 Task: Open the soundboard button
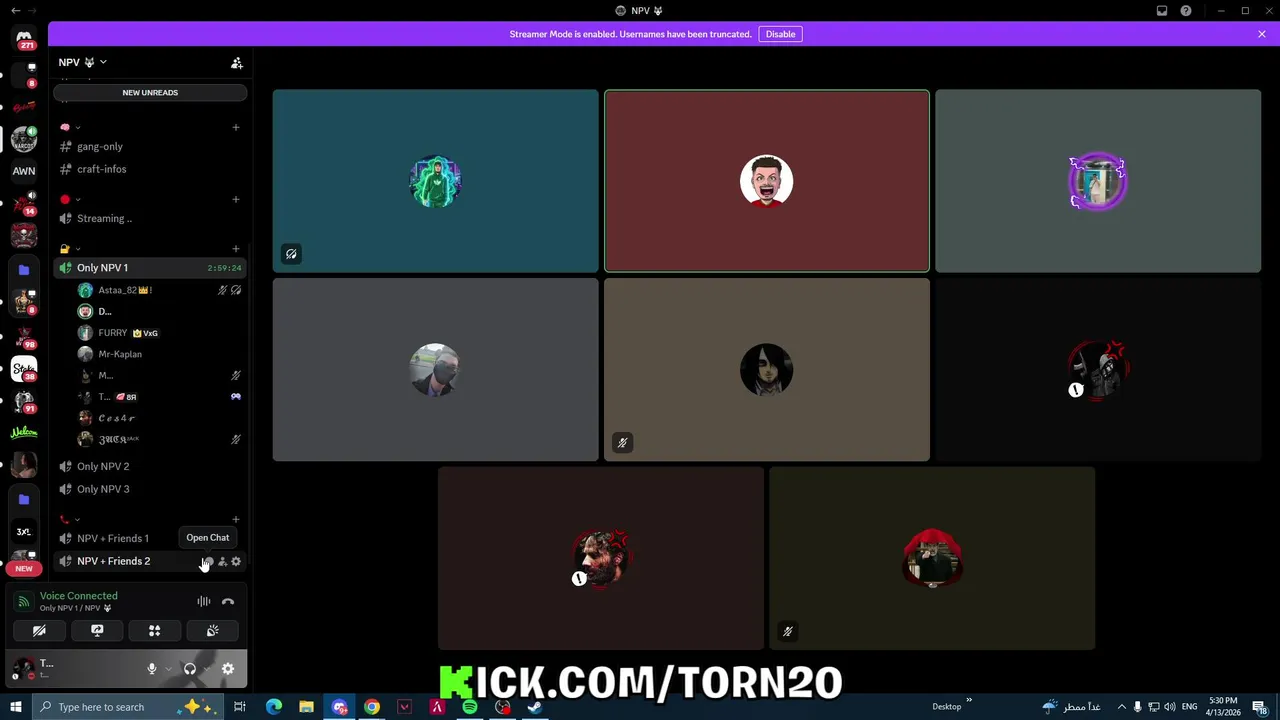pos(212,631)
